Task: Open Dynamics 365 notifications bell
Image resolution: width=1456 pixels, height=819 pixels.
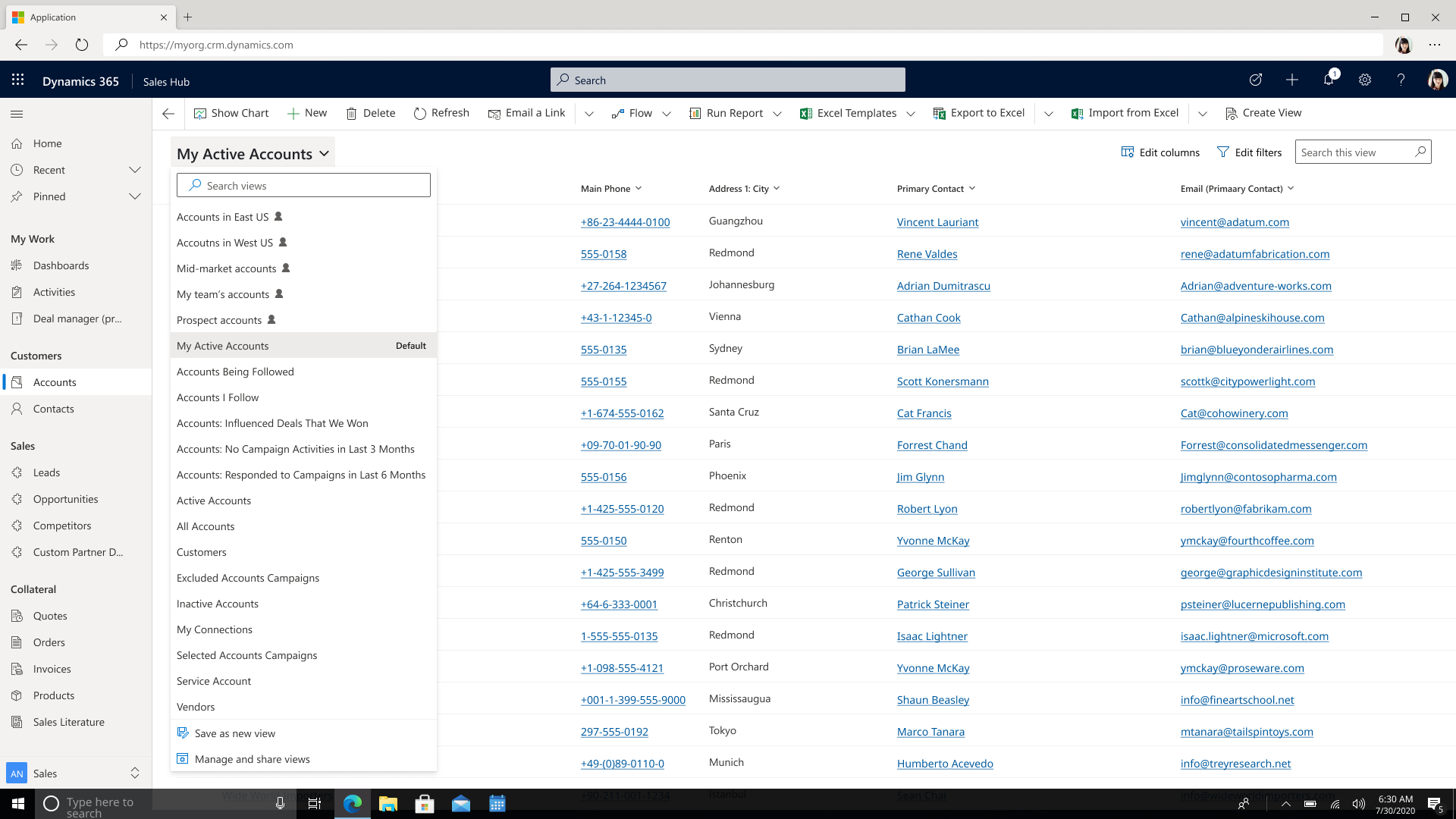Action: click(x=1328, y=80)
